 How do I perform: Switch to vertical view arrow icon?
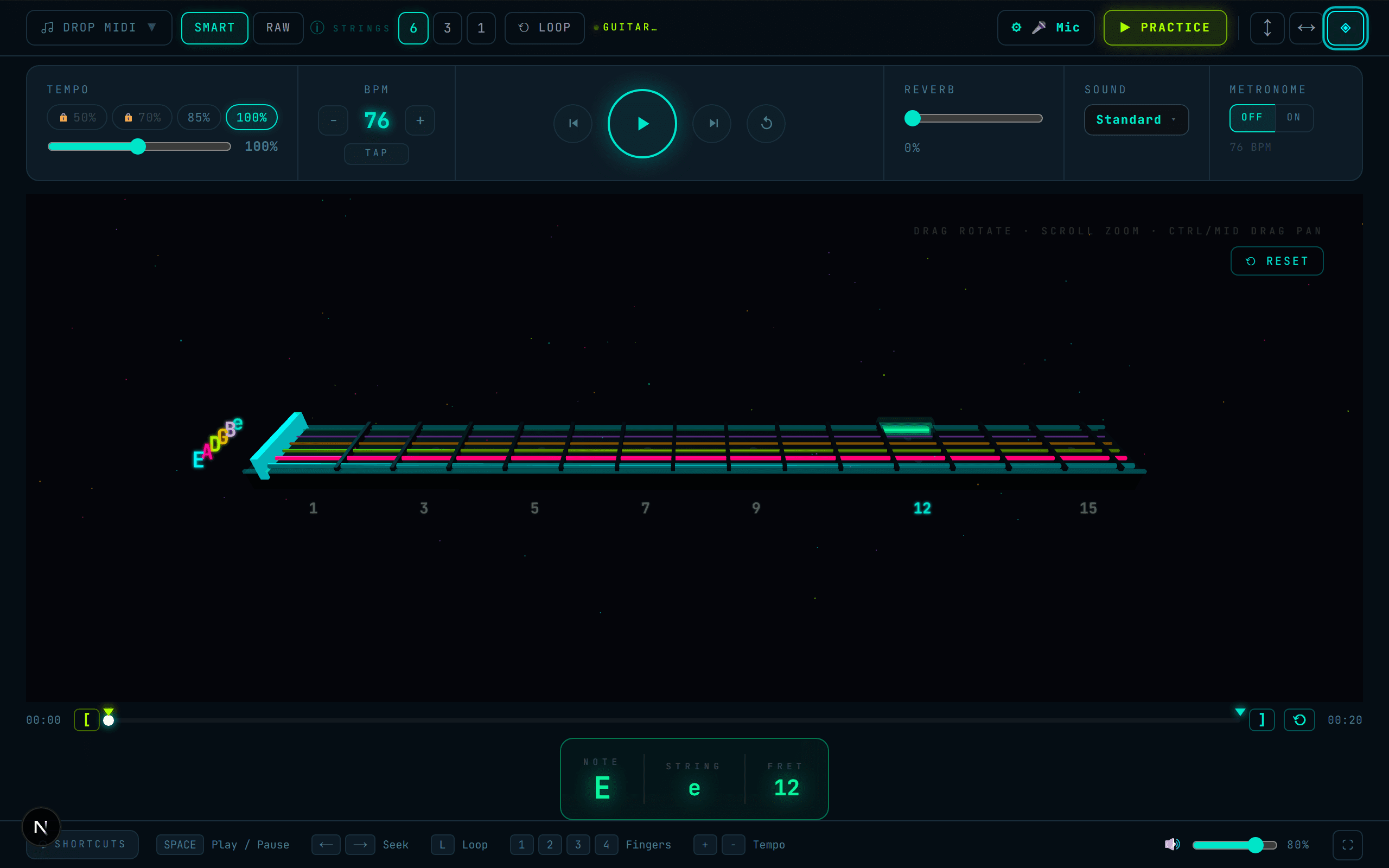click(x=1267, y=28)
